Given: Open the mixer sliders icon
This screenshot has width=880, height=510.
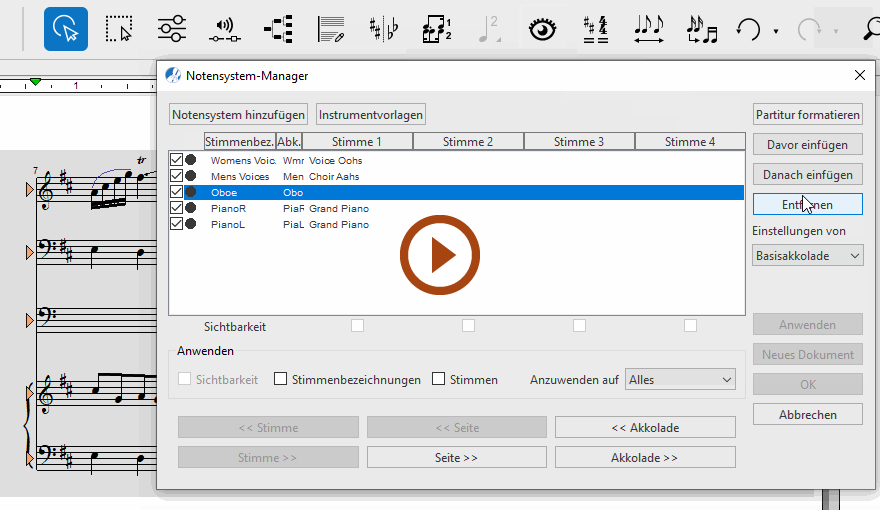Looking at the screenshot, I should coord(172,29).
